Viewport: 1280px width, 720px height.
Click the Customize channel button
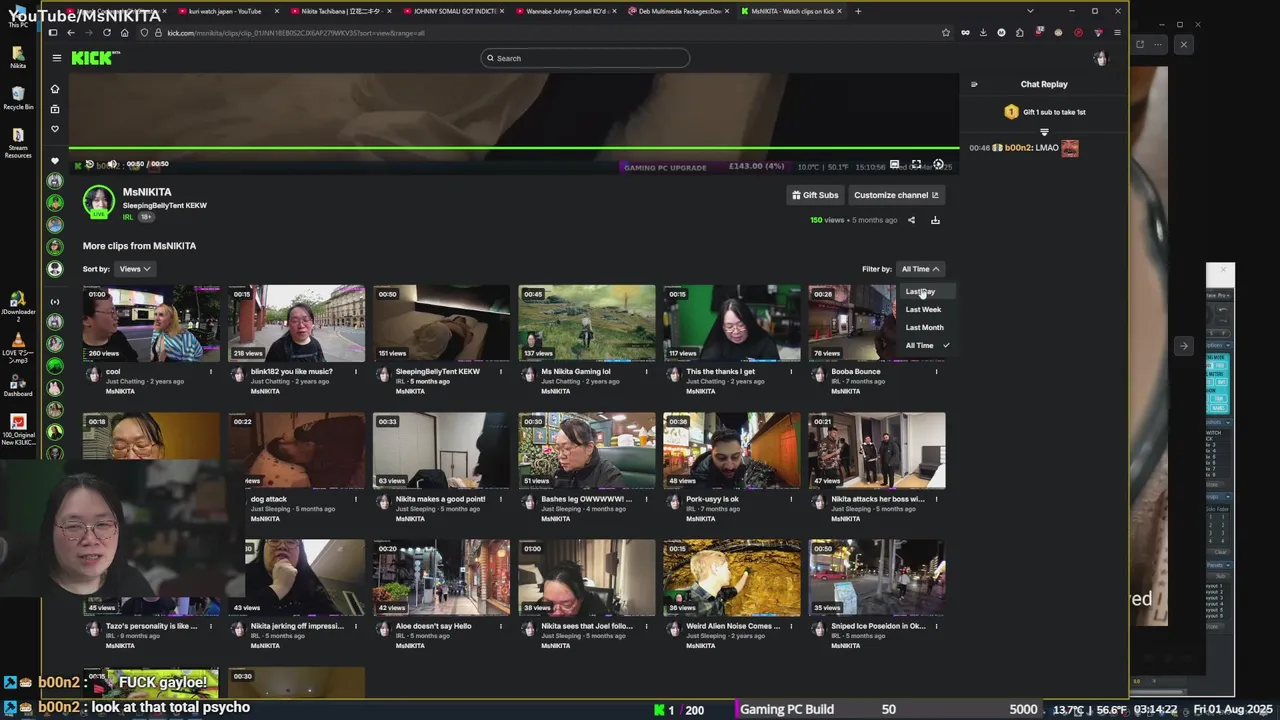tap(896, 195)
